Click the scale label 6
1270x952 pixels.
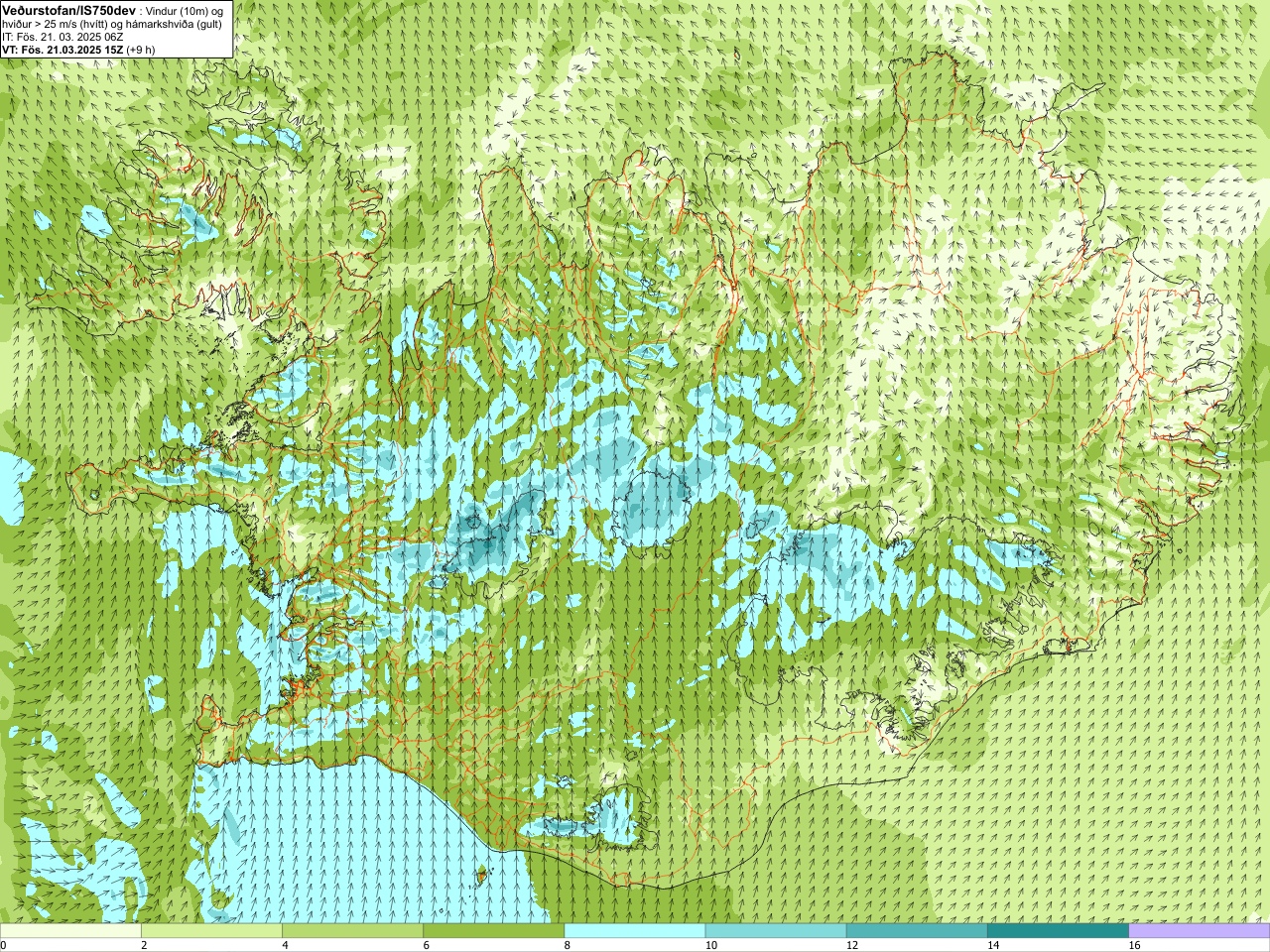click(426, 945)
